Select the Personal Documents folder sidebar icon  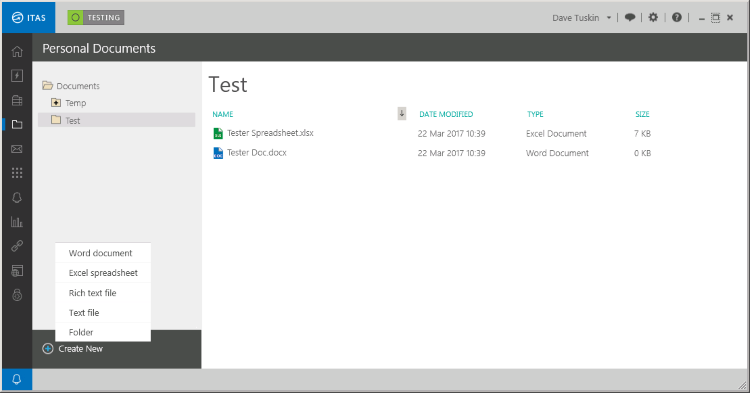point(17,124)
